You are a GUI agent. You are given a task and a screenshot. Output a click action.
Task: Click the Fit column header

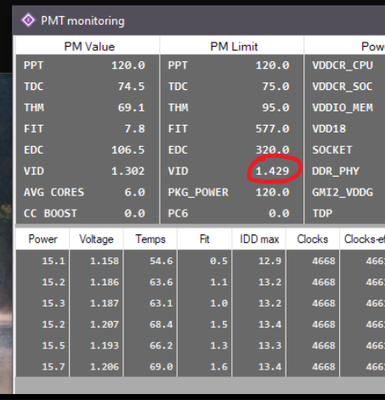pyautogui.click(x=205, y=239)
